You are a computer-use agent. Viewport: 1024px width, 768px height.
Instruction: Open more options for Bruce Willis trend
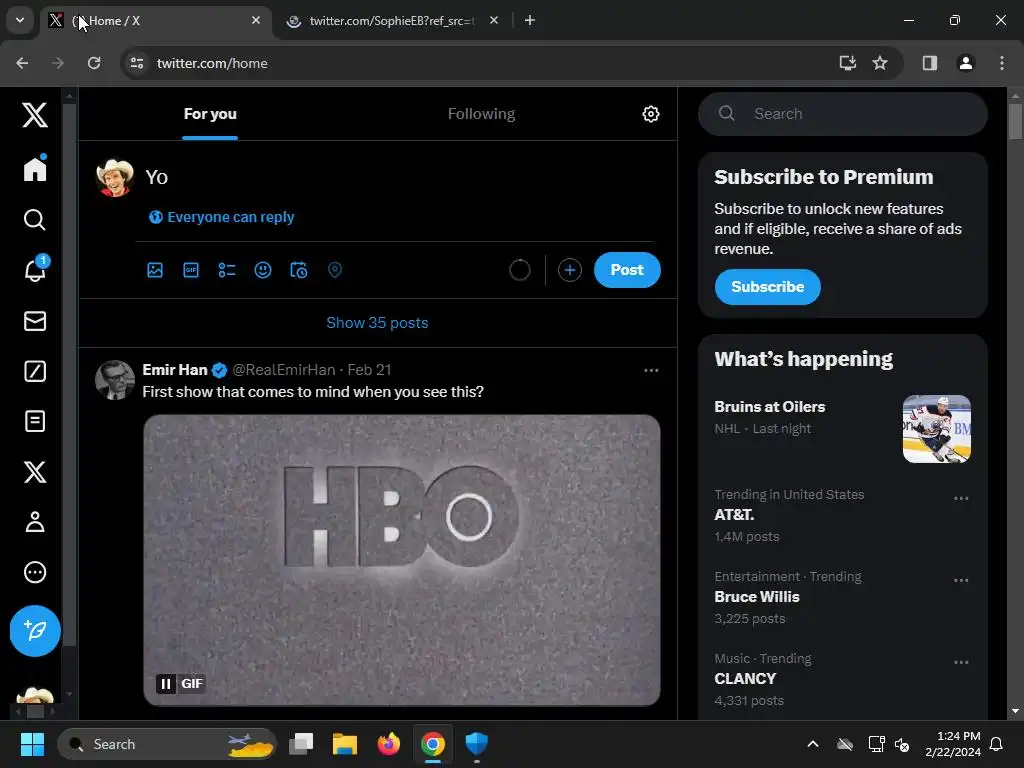961,581
